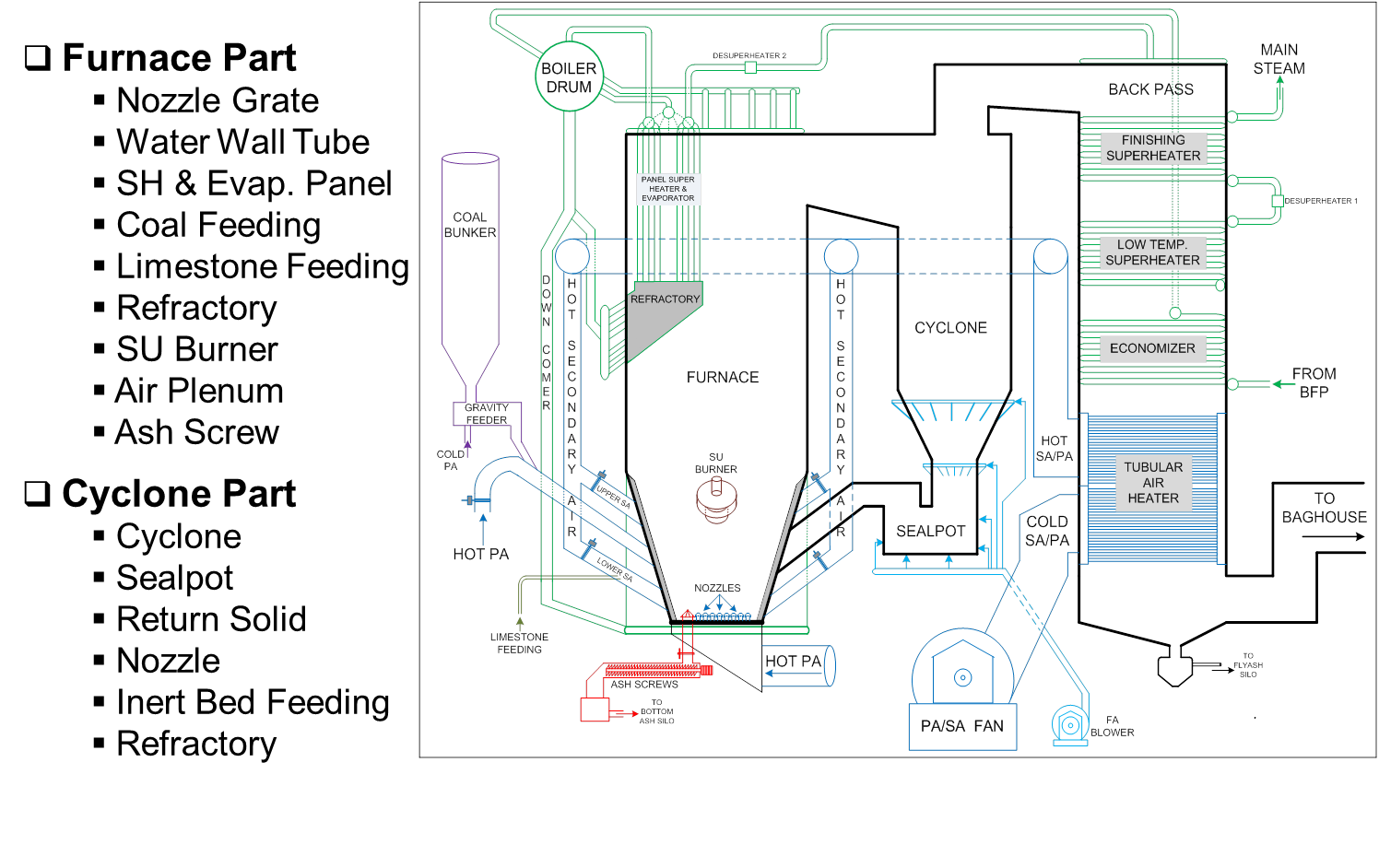
Task: Select the Upper SA damper symbol
Action: coord(599,480)
